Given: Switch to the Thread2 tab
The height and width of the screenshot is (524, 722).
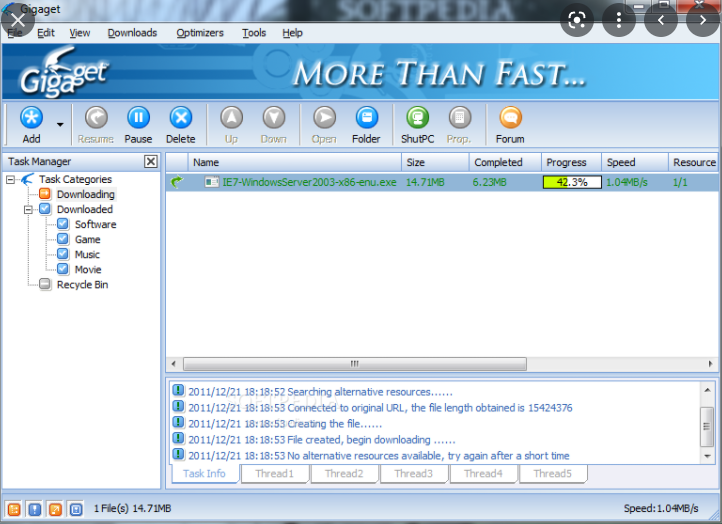Looking at the screenshot, I should (344, 473).
